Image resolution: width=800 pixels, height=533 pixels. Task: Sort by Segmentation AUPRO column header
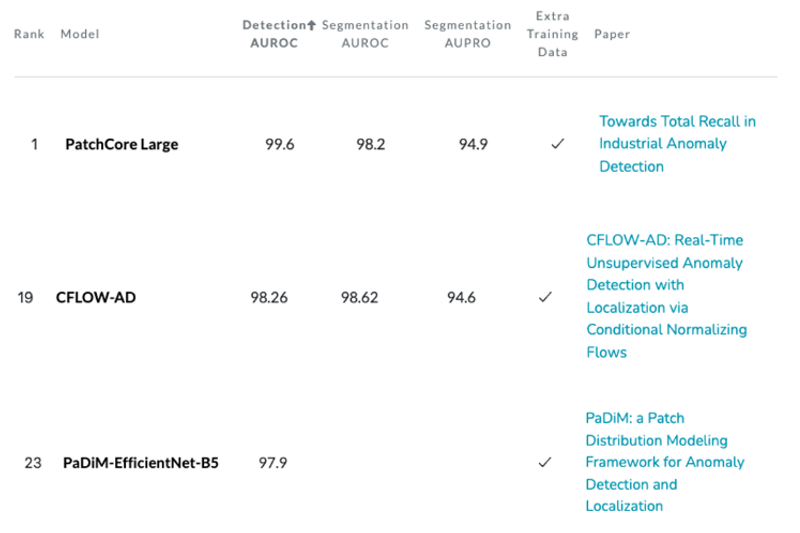467,34
